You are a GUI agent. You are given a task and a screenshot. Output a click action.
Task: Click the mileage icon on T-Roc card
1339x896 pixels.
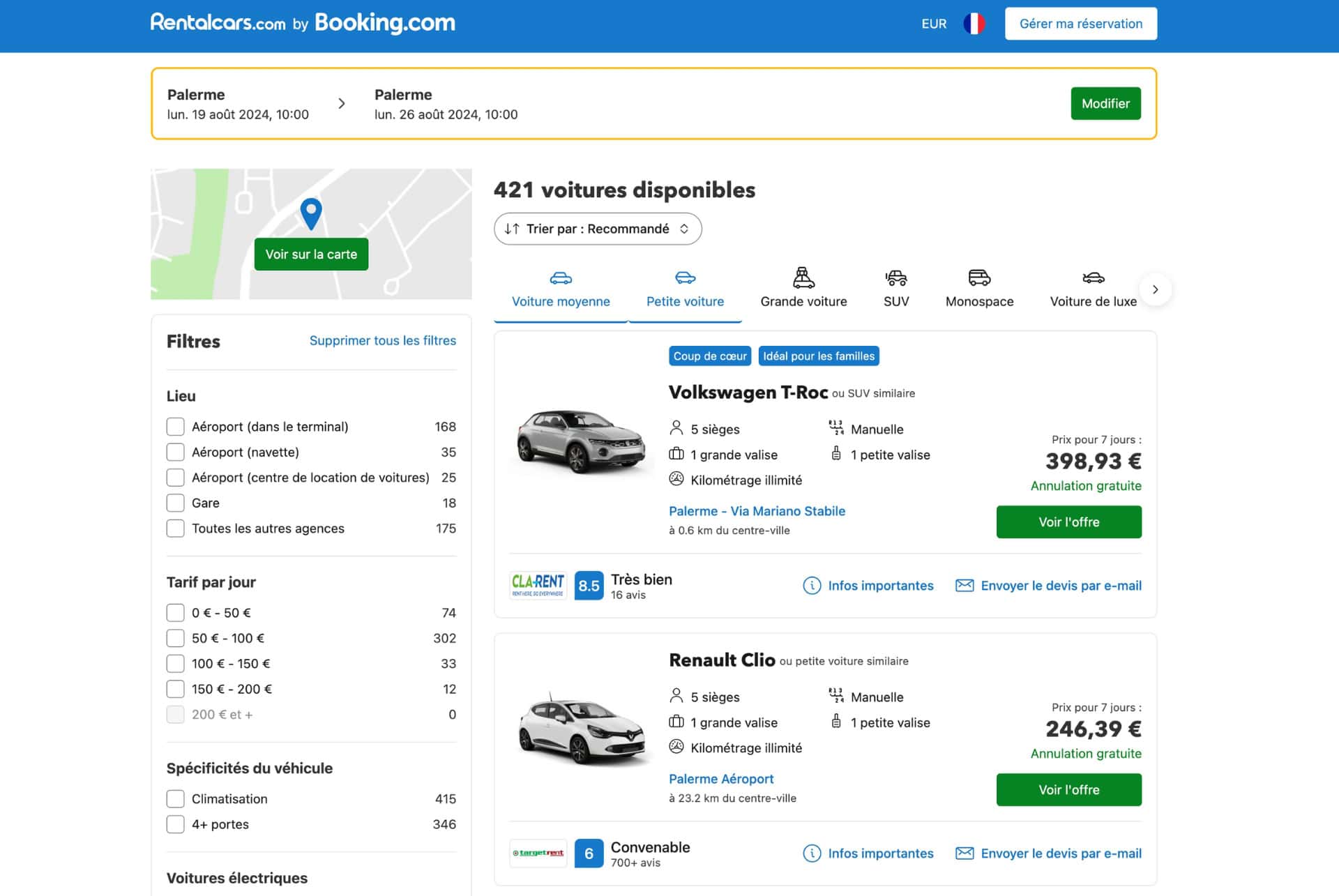pyautogui.click(x=676, y=479)
